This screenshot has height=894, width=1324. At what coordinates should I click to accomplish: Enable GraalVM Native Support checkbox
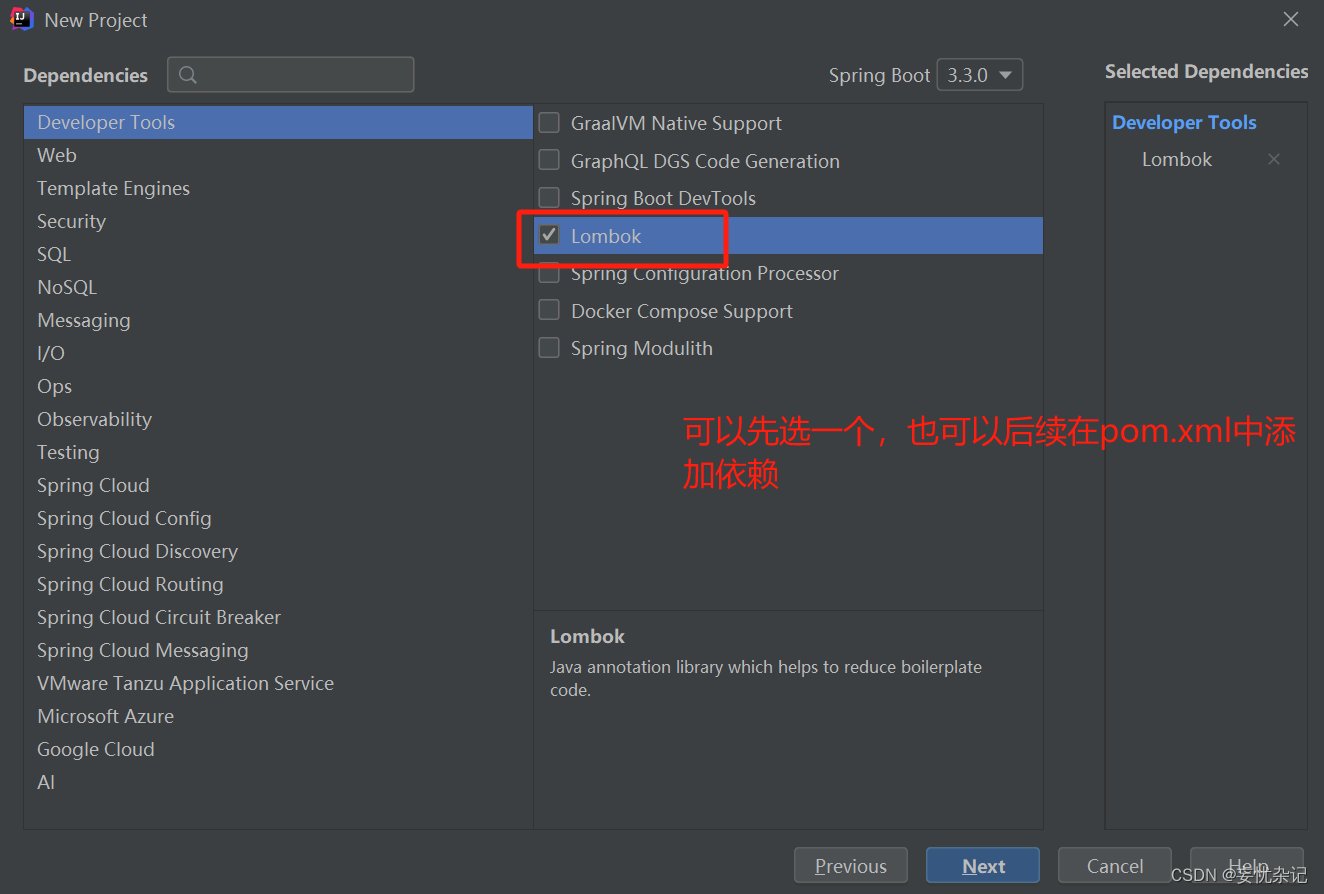pos(549,123)
